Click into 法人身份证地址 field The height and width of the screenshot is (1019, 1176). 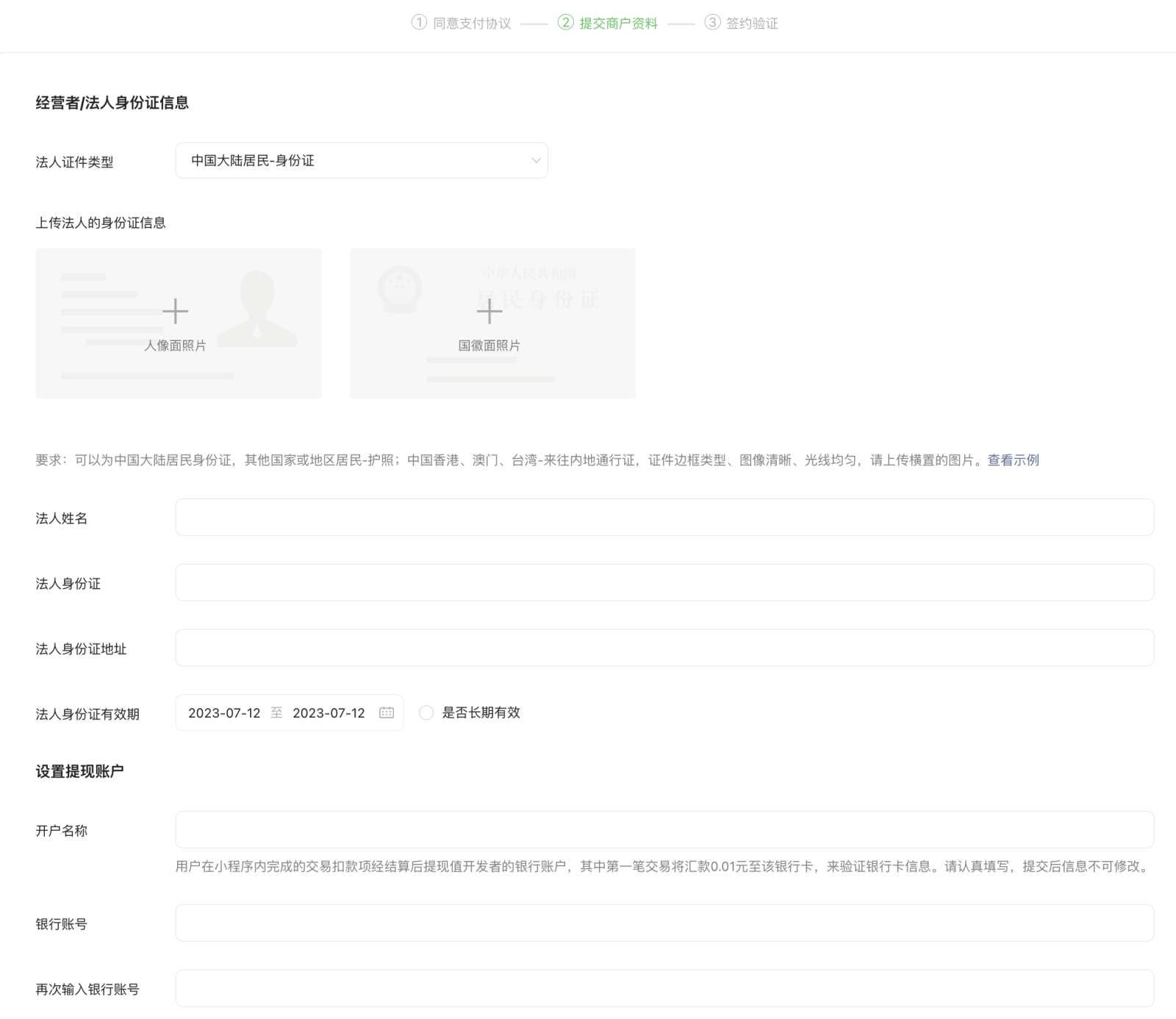(664, 648)
